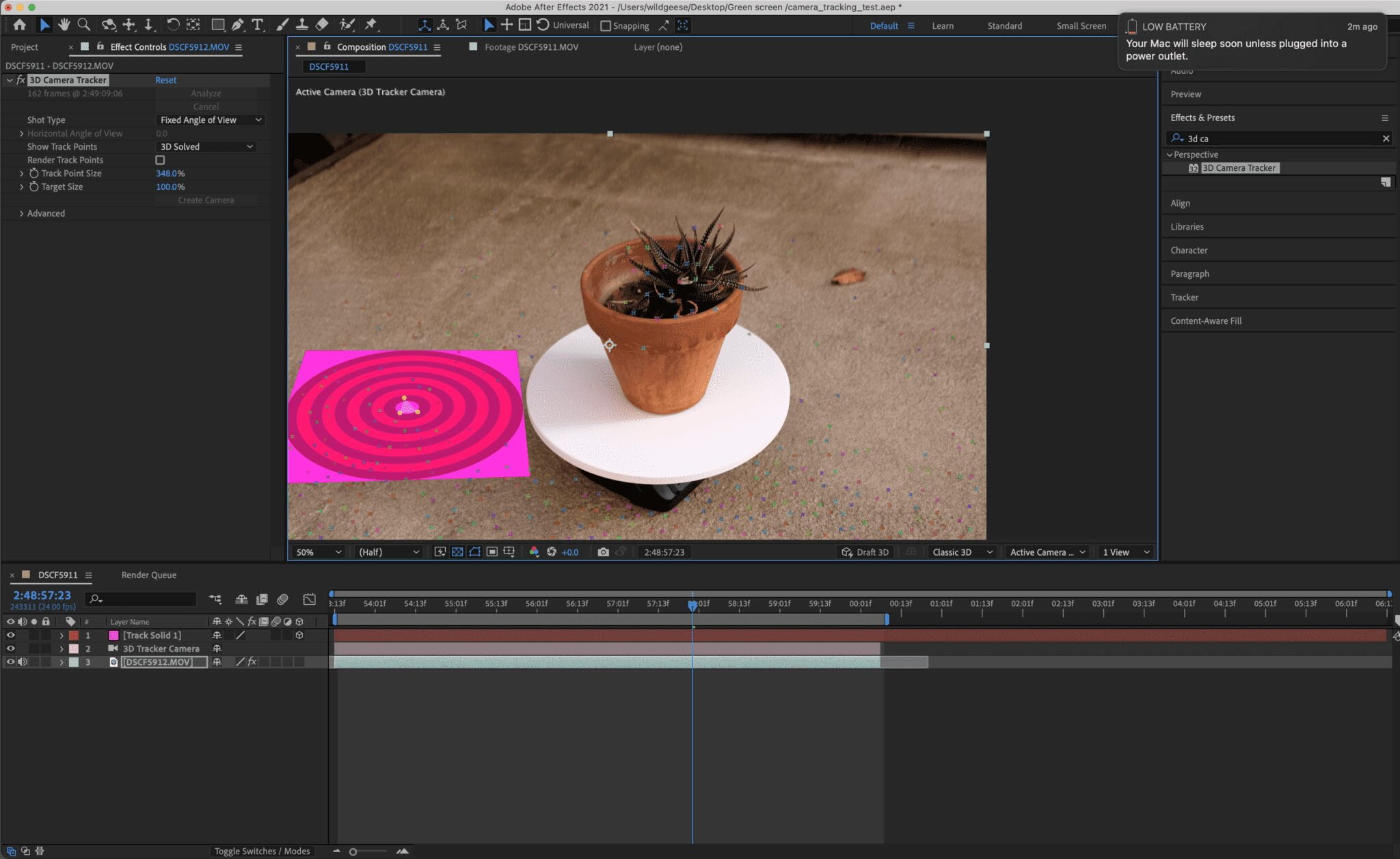Click the timeline current time indicator
This screenshot has width=1400, height=859.
point(692,603)
